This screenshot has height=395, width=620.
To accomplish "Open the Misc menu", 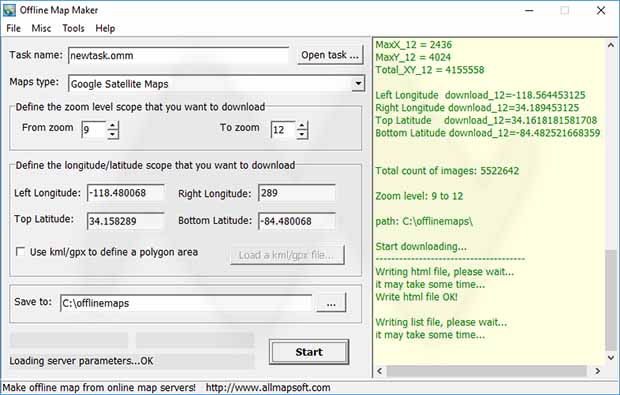I will pos(41,28).
